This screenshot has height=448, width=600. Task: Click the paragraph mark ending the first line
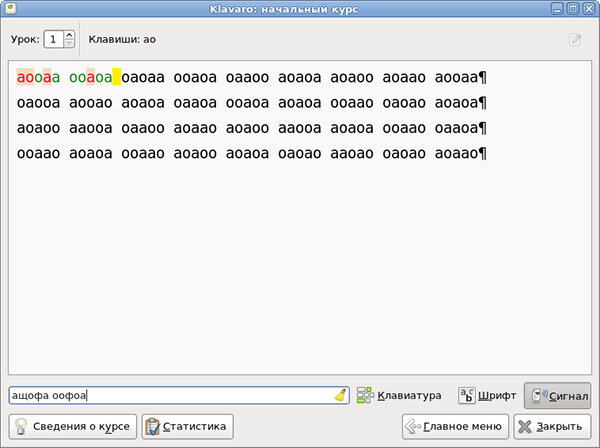(483, 78)
